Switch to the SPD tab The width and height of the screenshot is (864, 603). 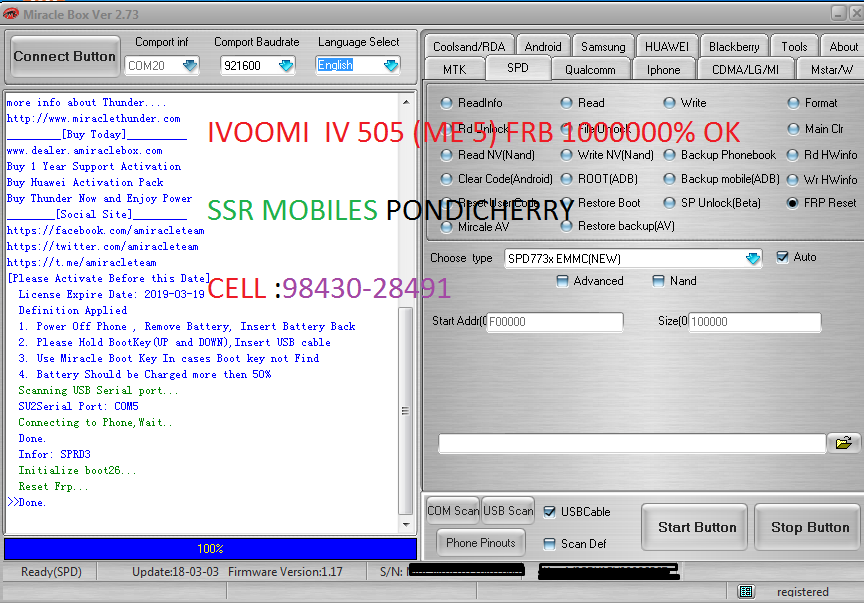(x=517, y=68)
